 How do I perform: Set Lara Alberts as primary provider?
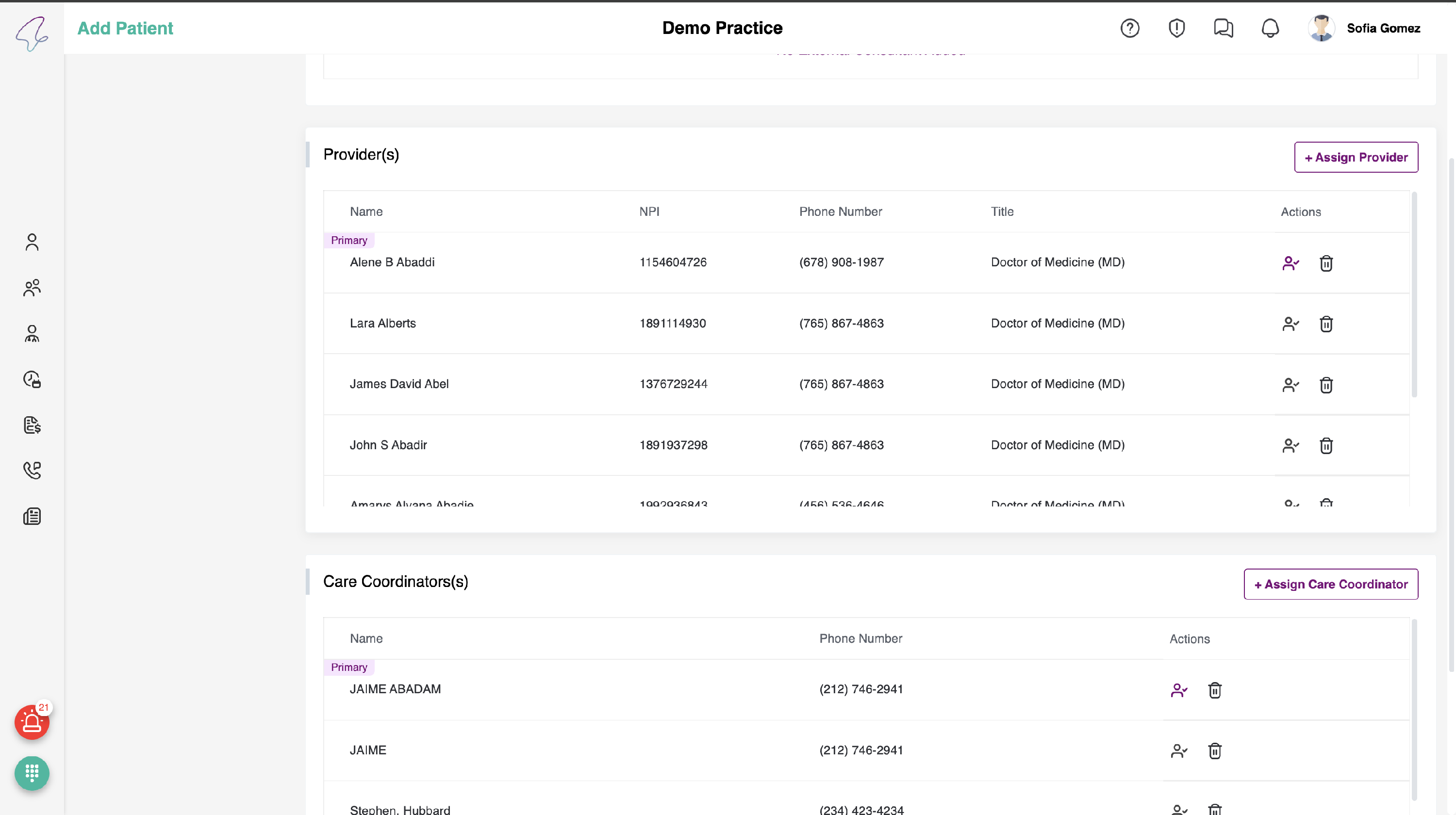tap(1290, 324)
